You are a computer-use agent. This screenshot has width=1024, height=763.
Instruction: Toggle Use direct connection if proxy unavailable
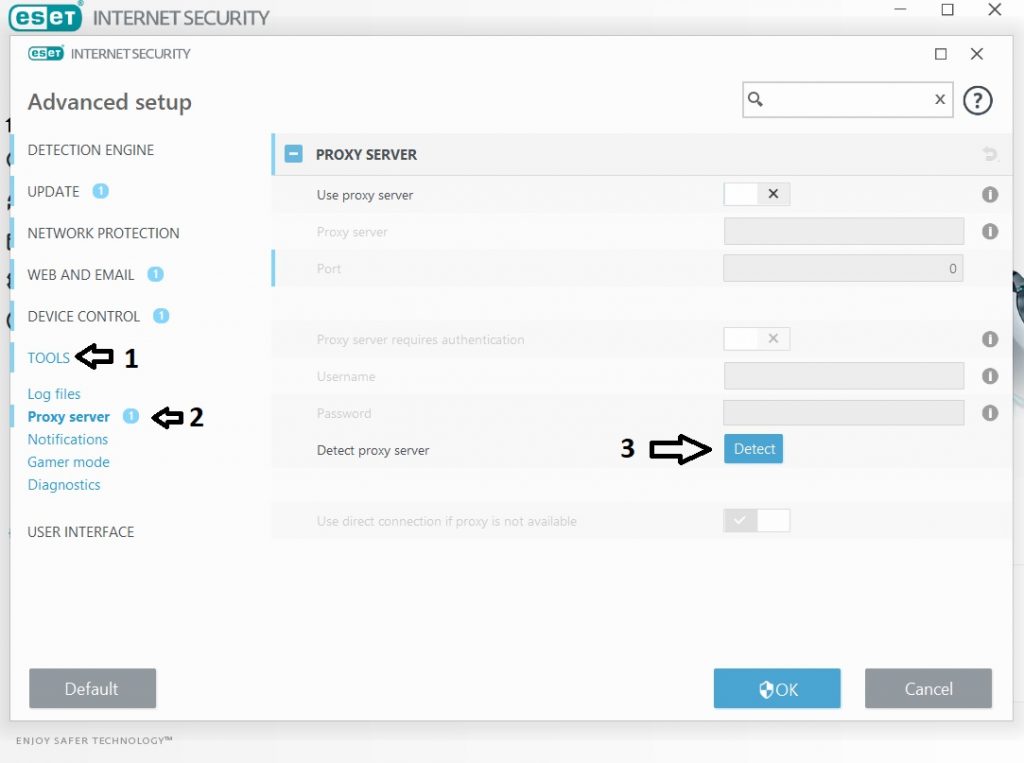756,521
